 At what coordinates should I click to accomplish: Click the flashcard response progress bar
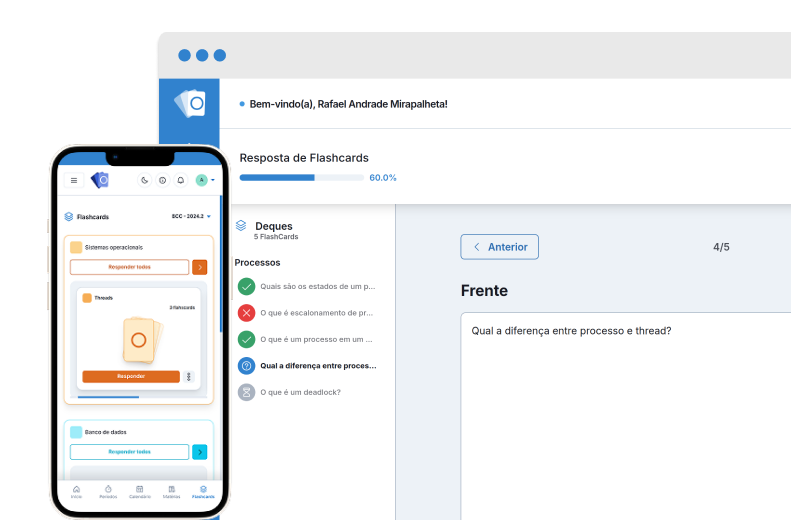301,177
